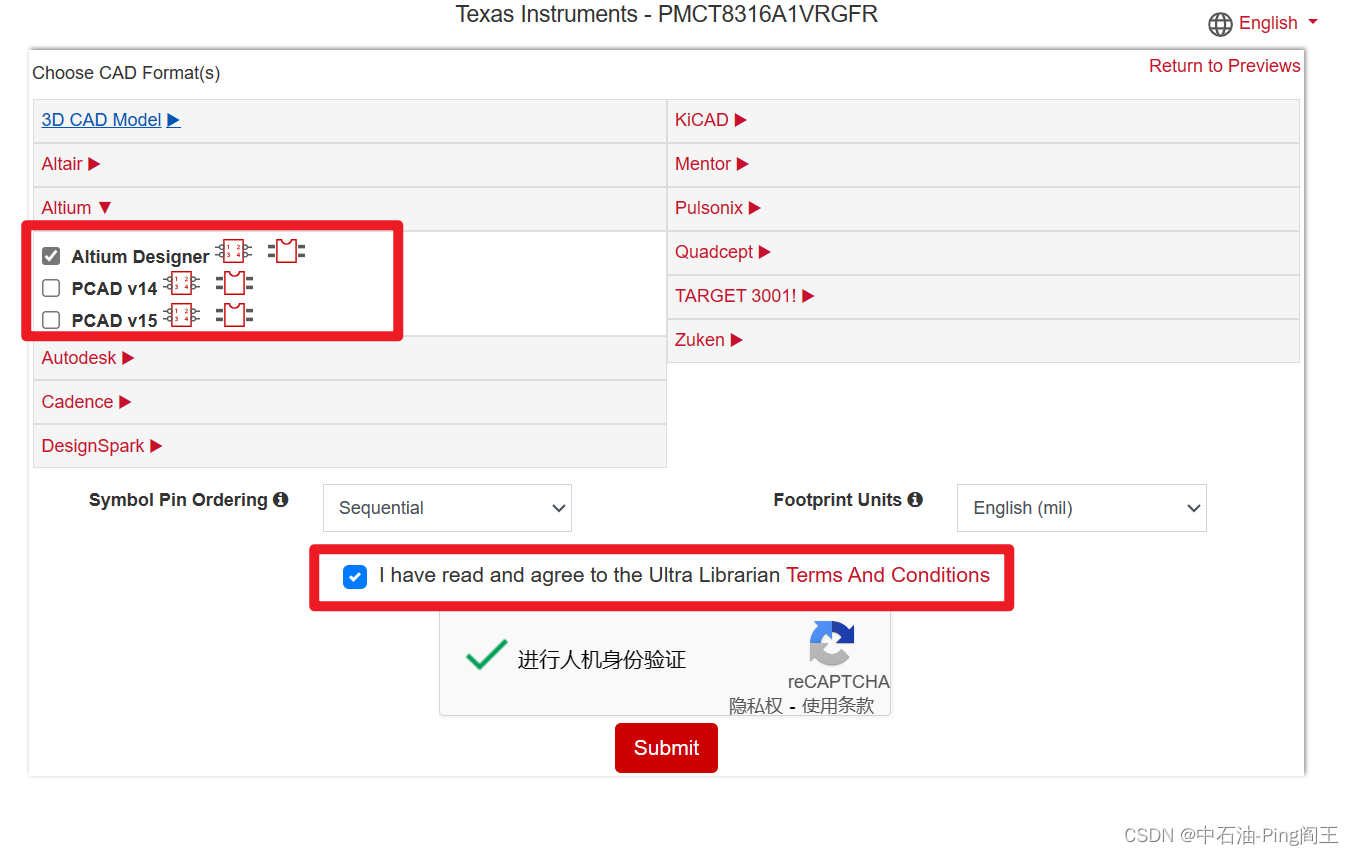
Task: Show info for Footprint Units
Action: point(915,499)
